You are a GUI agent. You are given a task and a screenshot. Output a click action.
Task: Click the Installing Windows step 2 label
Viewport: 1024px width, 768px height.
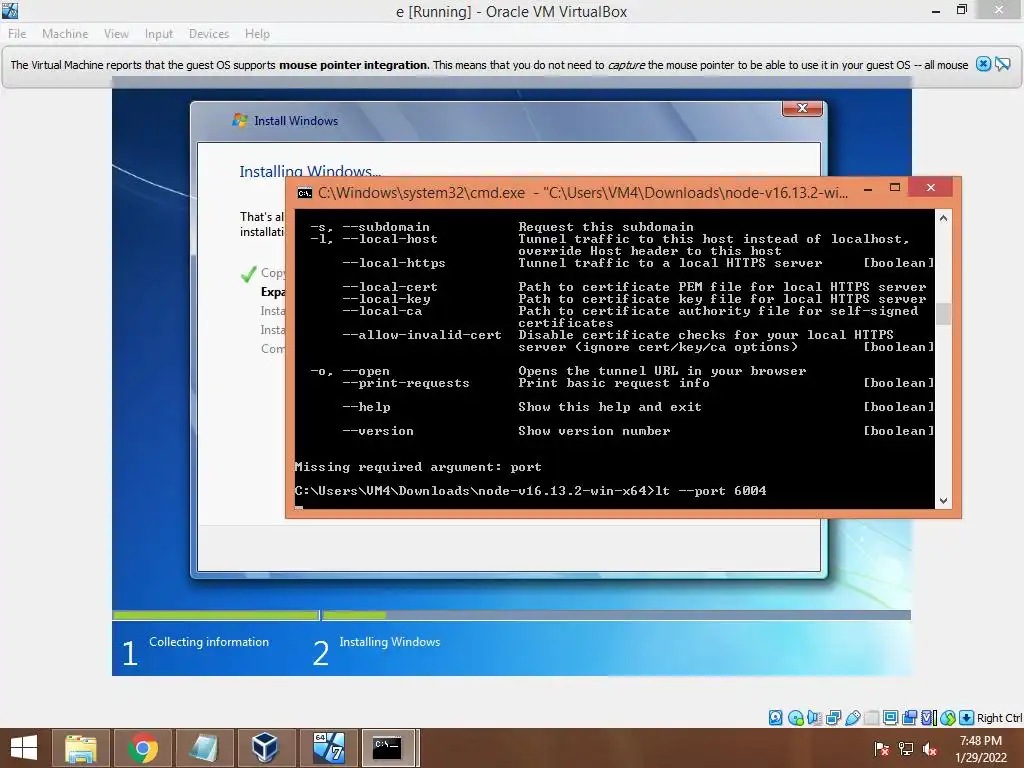pos(389,642)
